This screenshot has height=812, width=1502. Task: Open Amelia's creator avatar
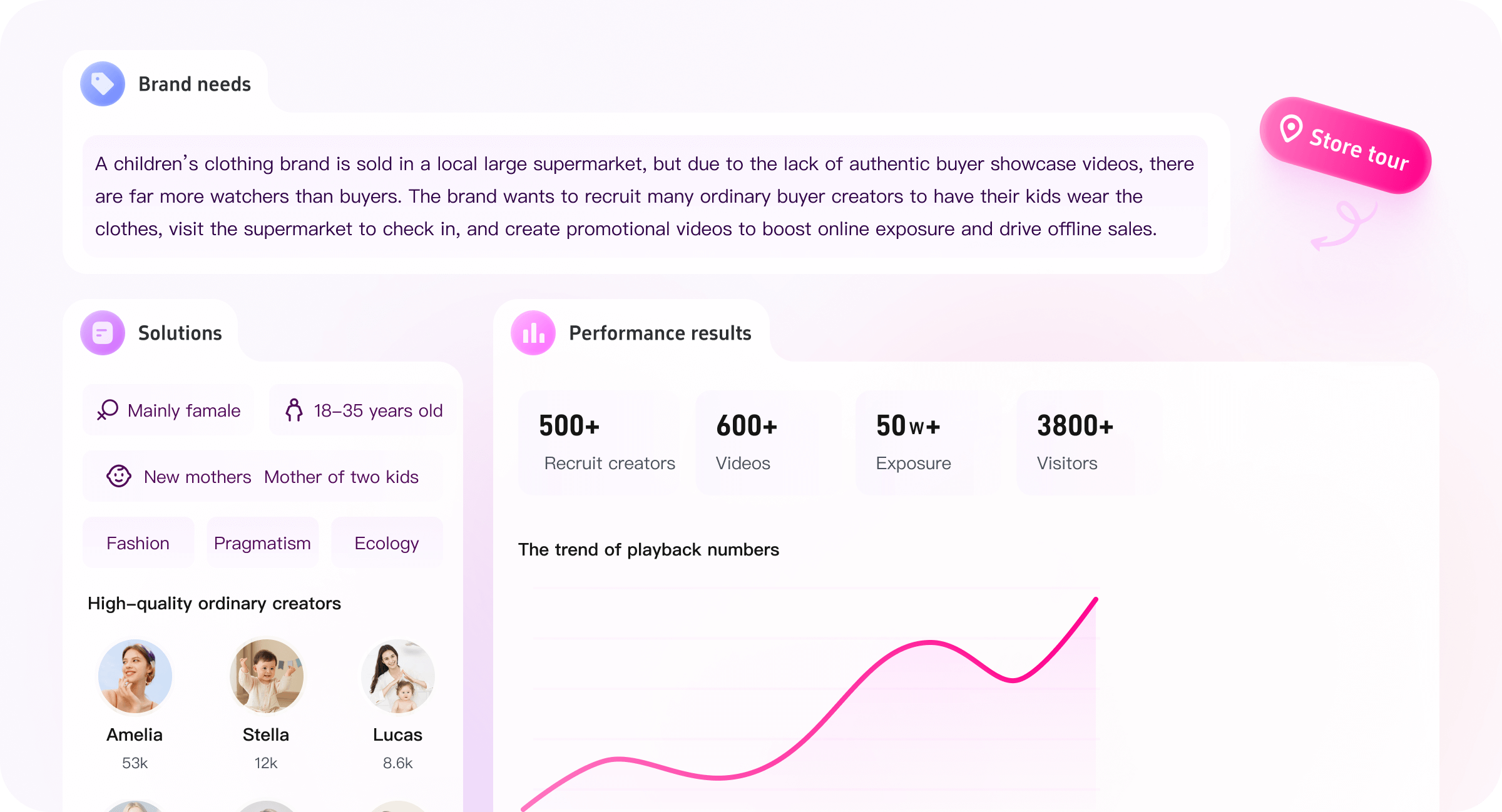135,676
